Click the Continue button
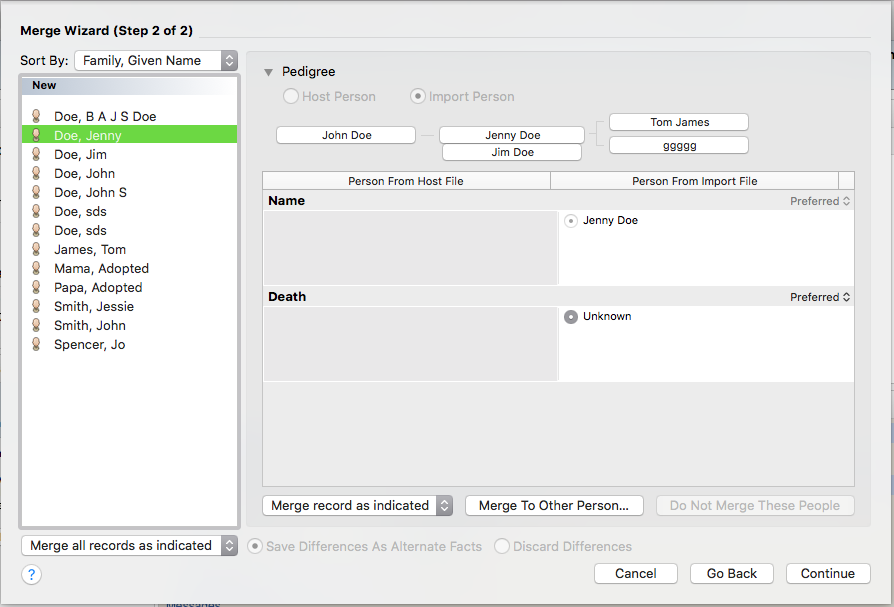The image size is (894, 607). click(828, 573)
